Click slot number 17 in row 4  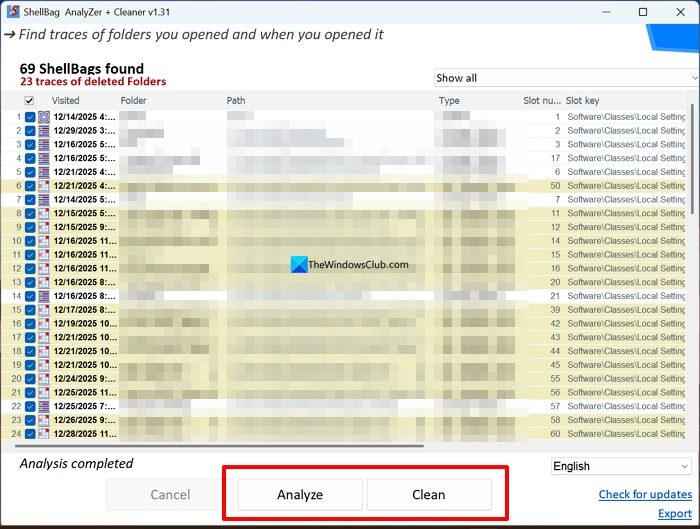555,158
